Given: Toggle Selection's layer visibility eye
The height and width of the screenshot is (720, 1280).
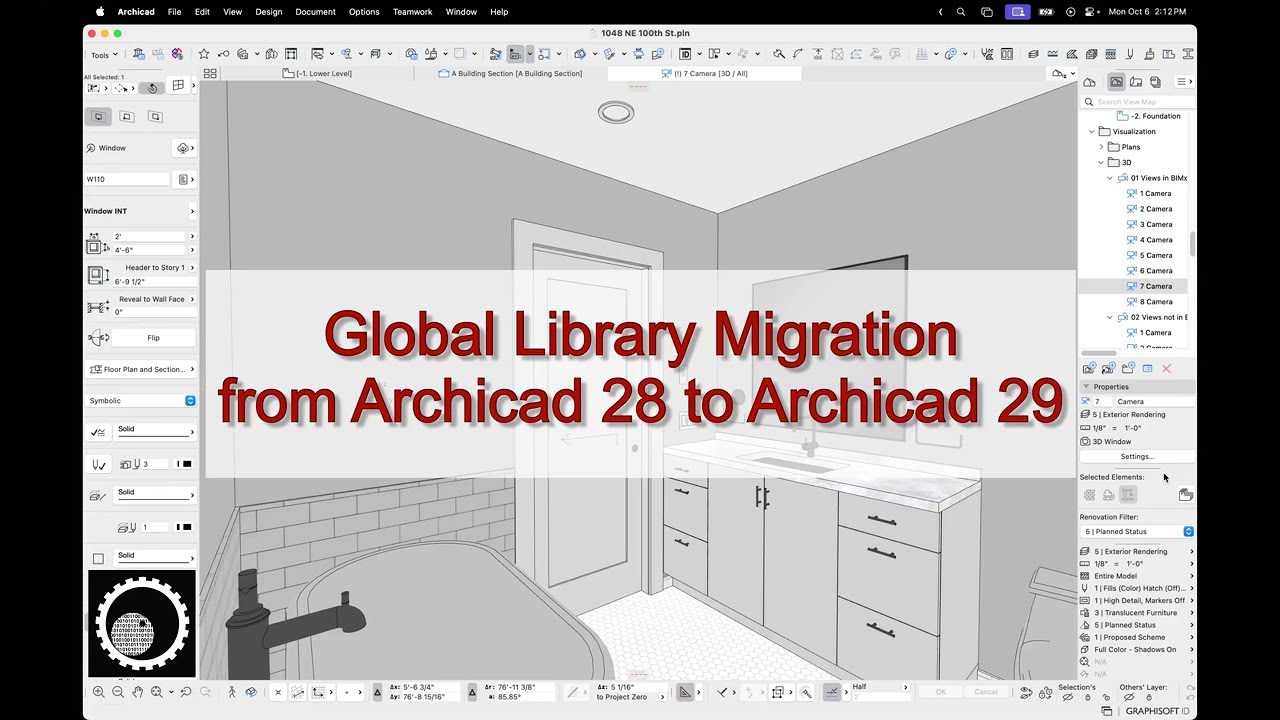Looking at the screenshot, I should pos(1068,697).
